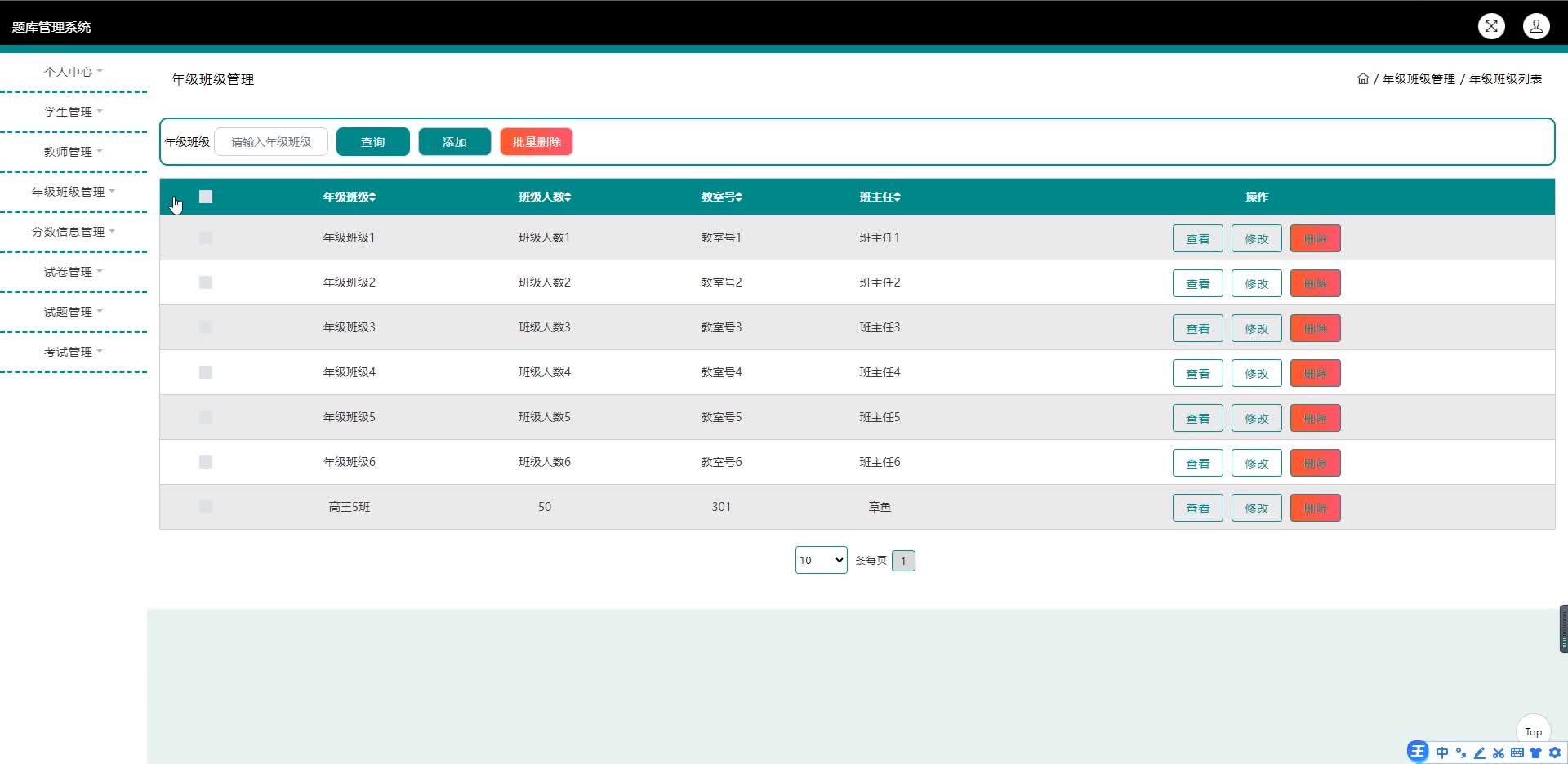Click cell 章鱼 in 班主任 column
The height and width of the screenshot is (764, 1568).
pyautogui.click(x=880, y=507)
